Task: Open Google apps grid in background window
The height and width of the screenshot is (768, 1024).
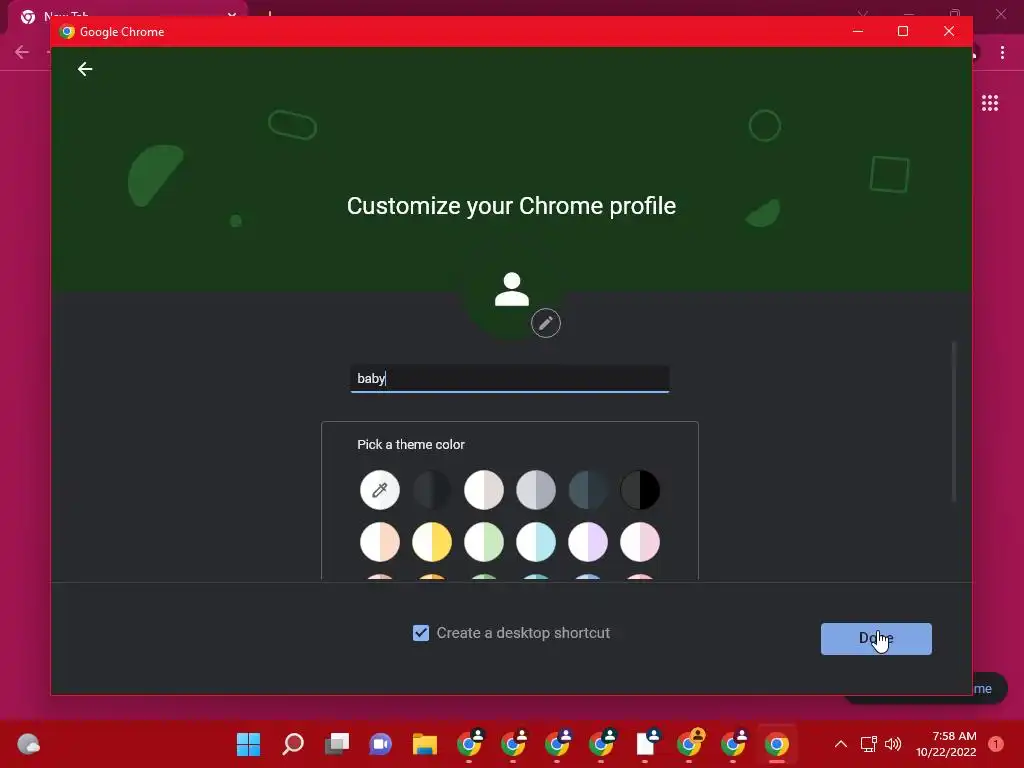Action: (x=989, y=103)
